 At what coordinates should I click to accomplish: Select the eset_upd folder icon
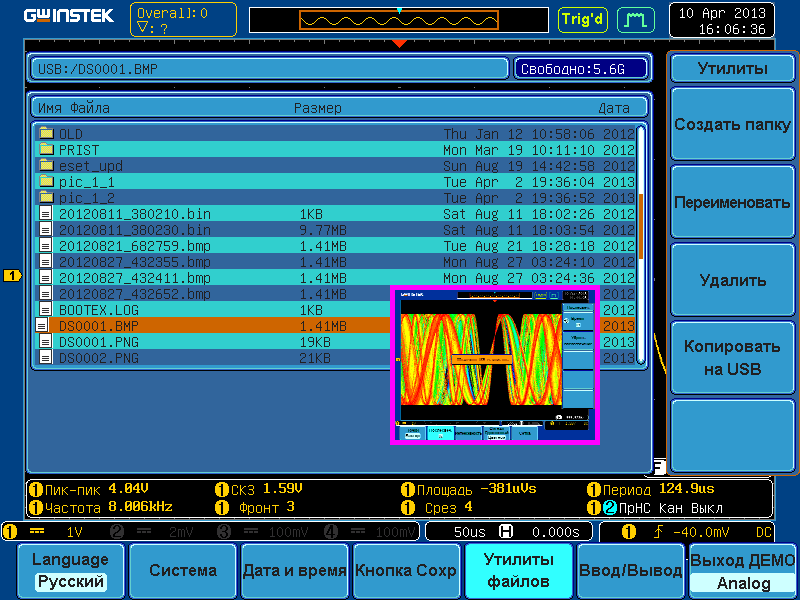click(45, 165)
